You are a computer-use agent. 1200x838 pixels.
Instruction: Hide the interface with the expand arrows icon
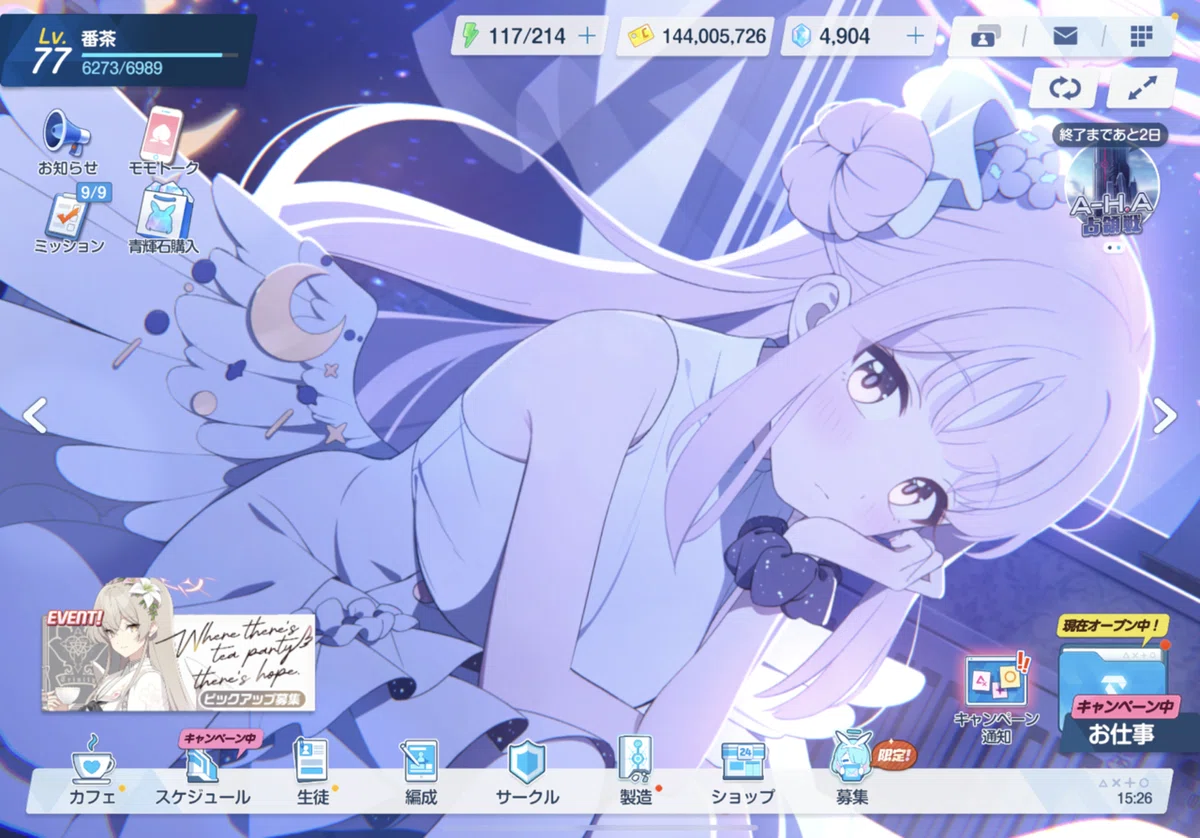[1142, 88]
